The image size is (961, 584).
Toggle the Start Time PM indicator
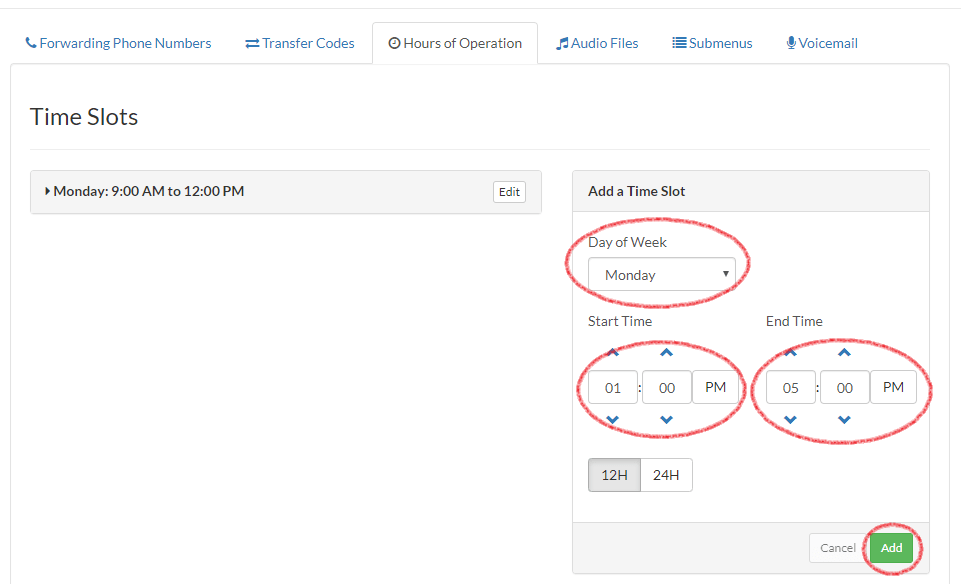click(x=716, y=387)
